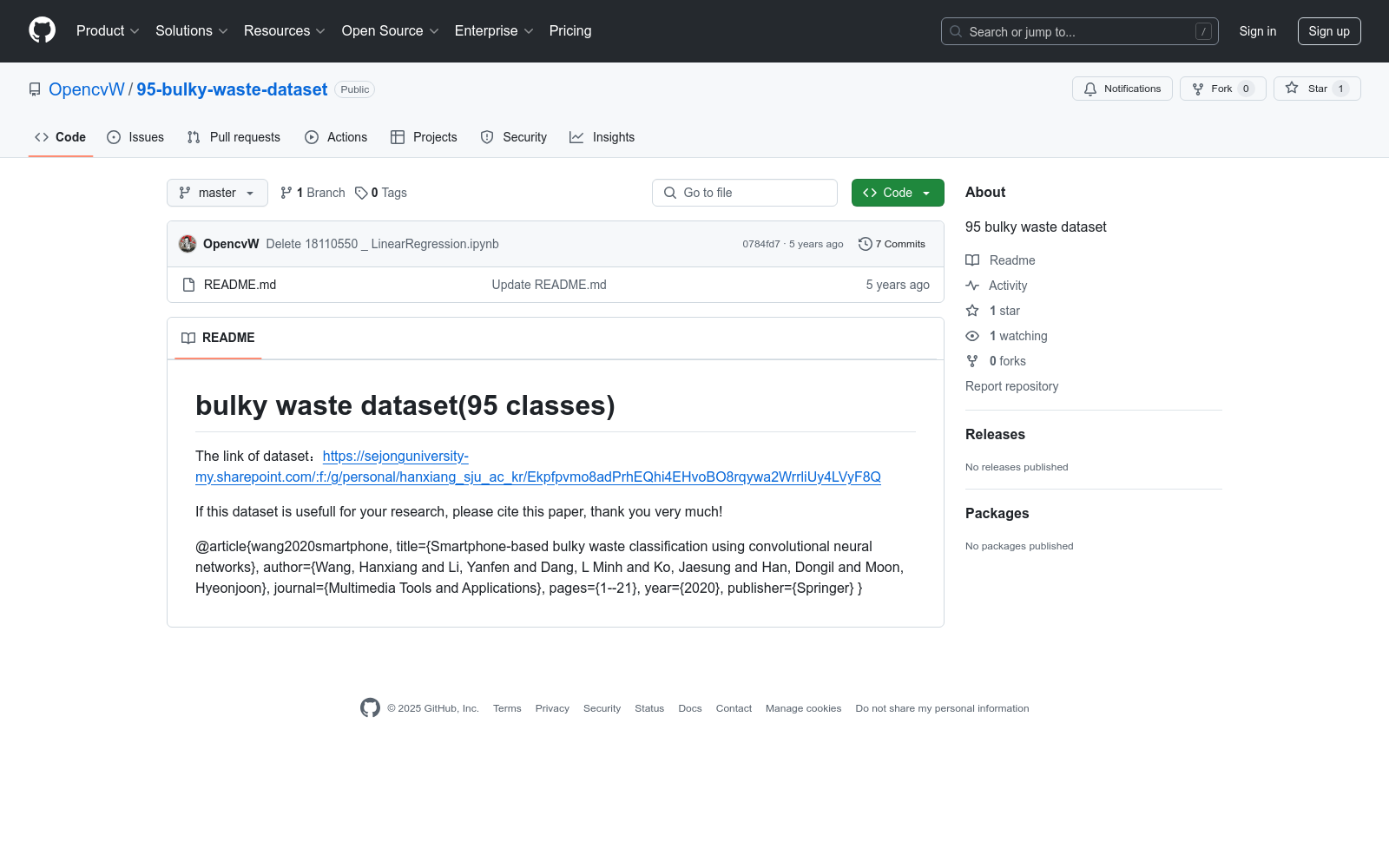
Task: Go to the Security tab
Action: (x=514, y=137)
